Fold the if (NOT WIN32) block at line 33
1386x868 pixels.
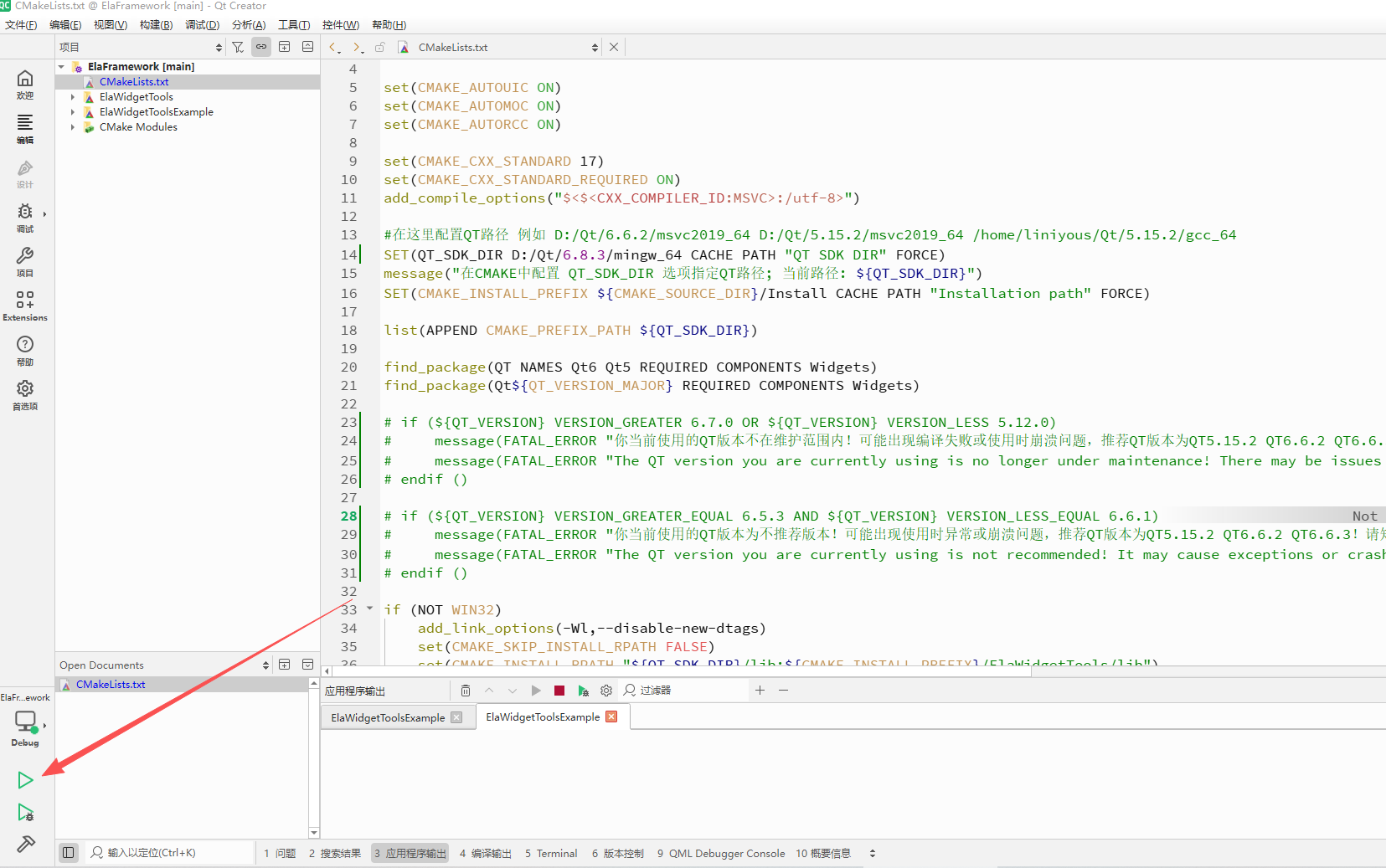369,609
